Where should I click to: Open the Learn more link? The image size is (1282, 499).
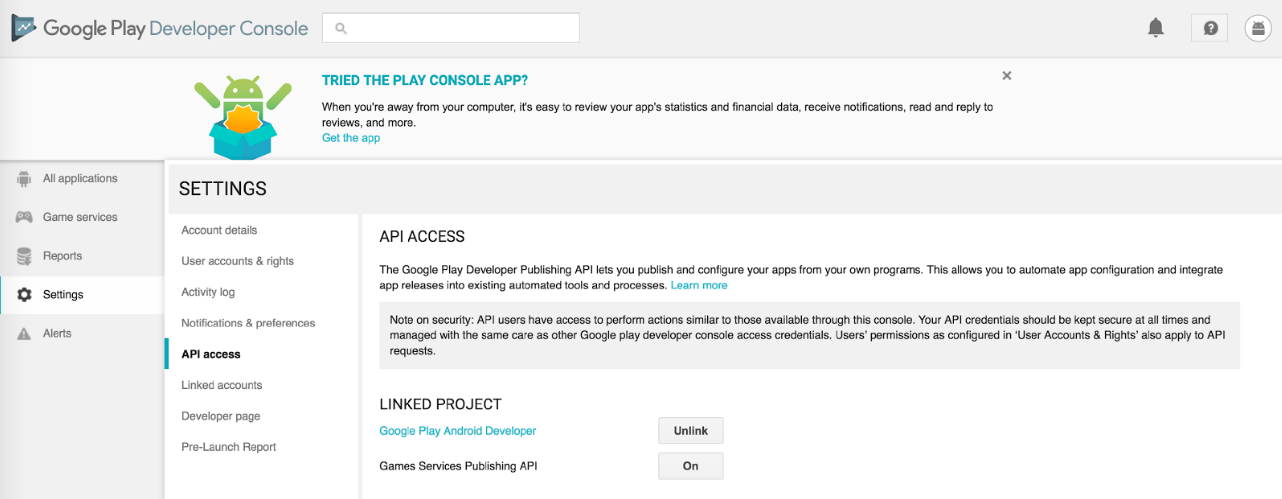pos(699,285)
